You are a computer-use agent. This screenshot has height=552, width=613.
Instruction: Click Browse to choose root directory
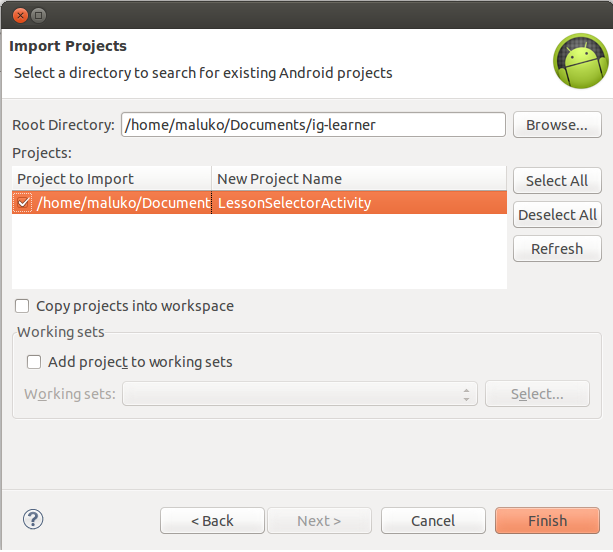click(x=557, y=125)
